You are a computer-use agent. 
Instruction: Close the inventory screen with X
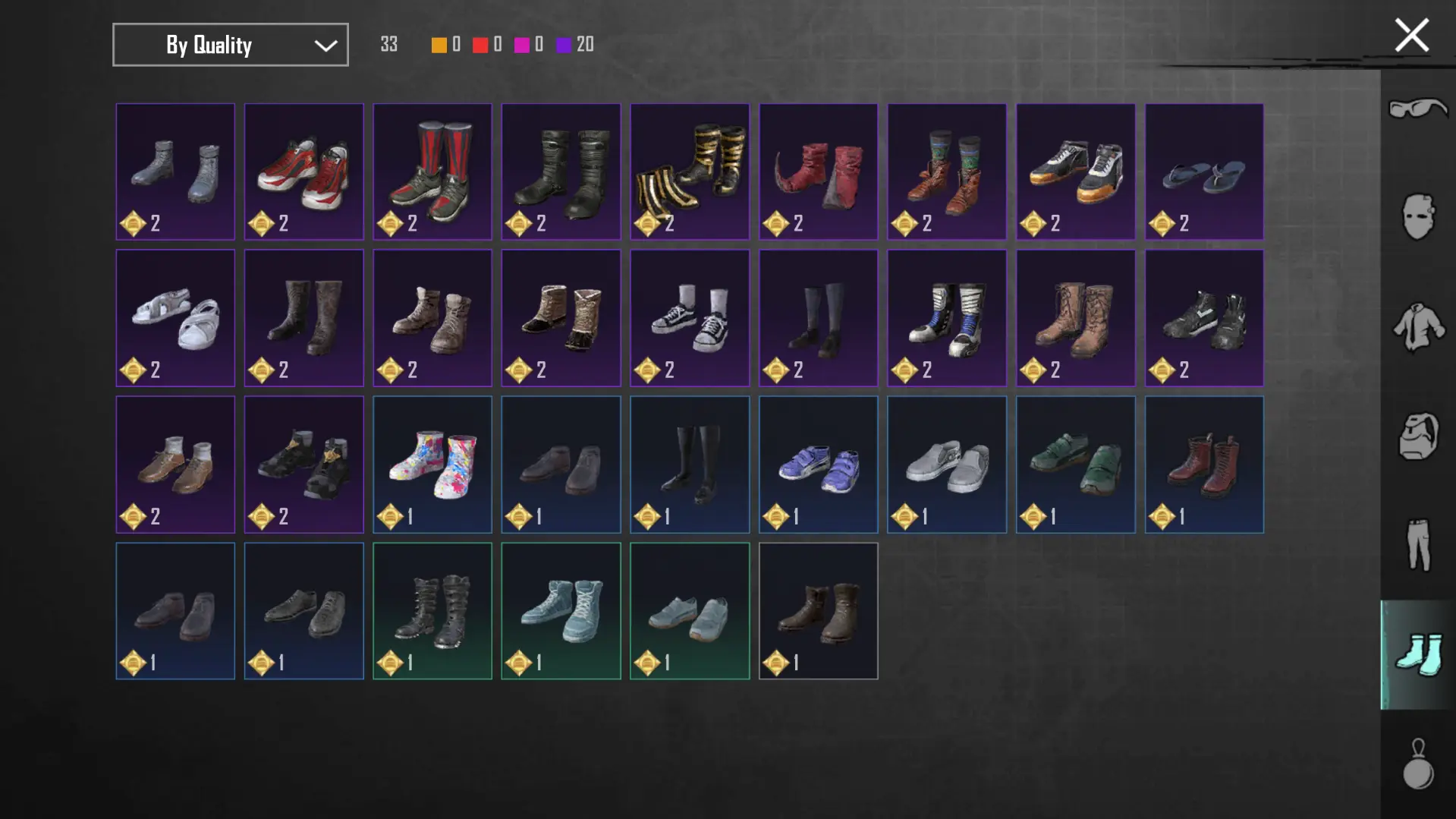1411,36
